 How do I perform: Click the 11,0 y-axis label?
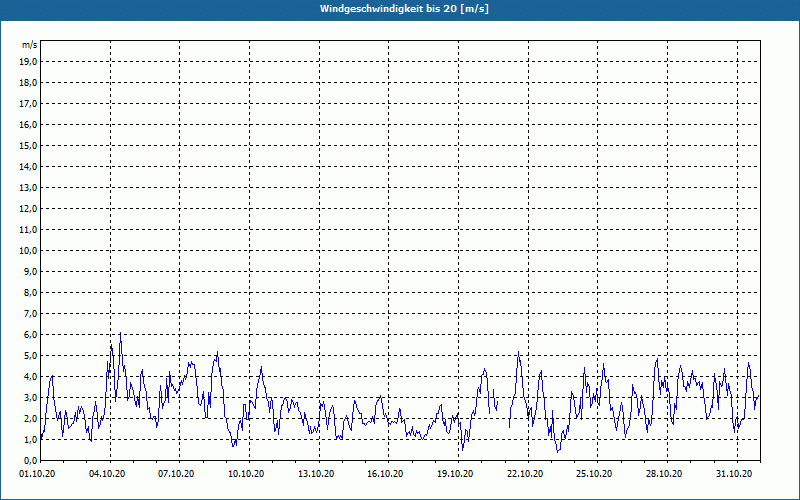point(28,230)
